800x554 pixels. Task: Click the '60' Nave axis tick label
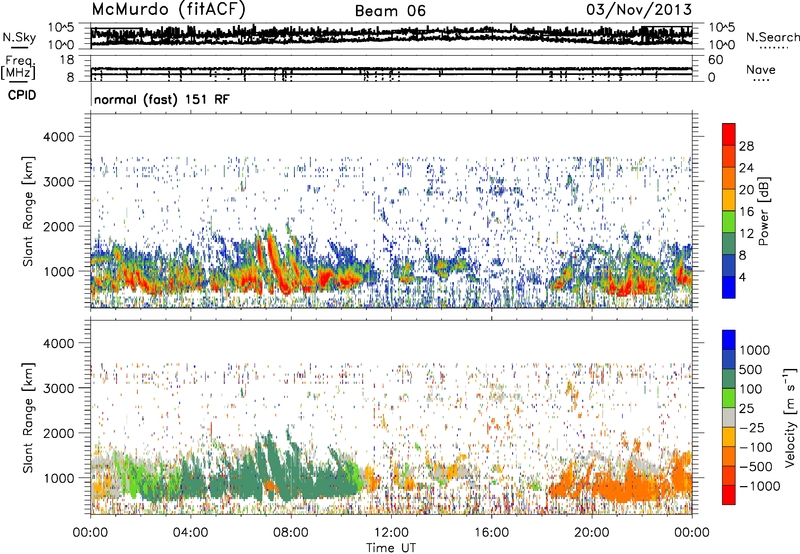click(716, 60)
